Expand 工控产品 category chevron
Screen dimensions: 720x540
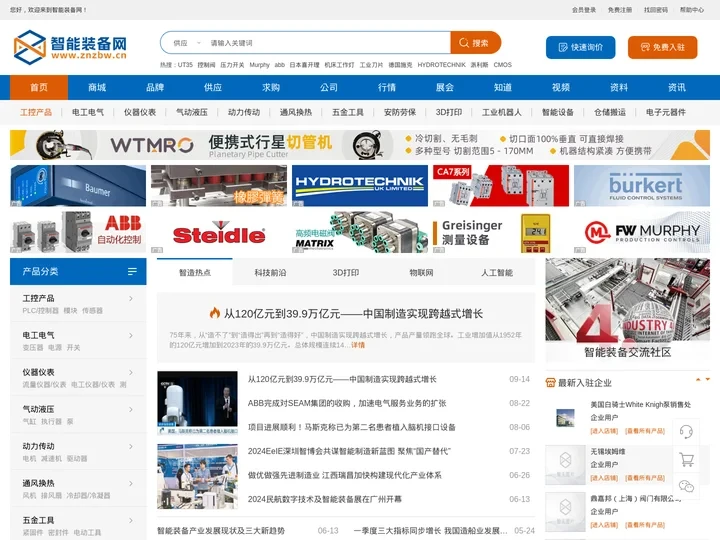coord(131,298)
